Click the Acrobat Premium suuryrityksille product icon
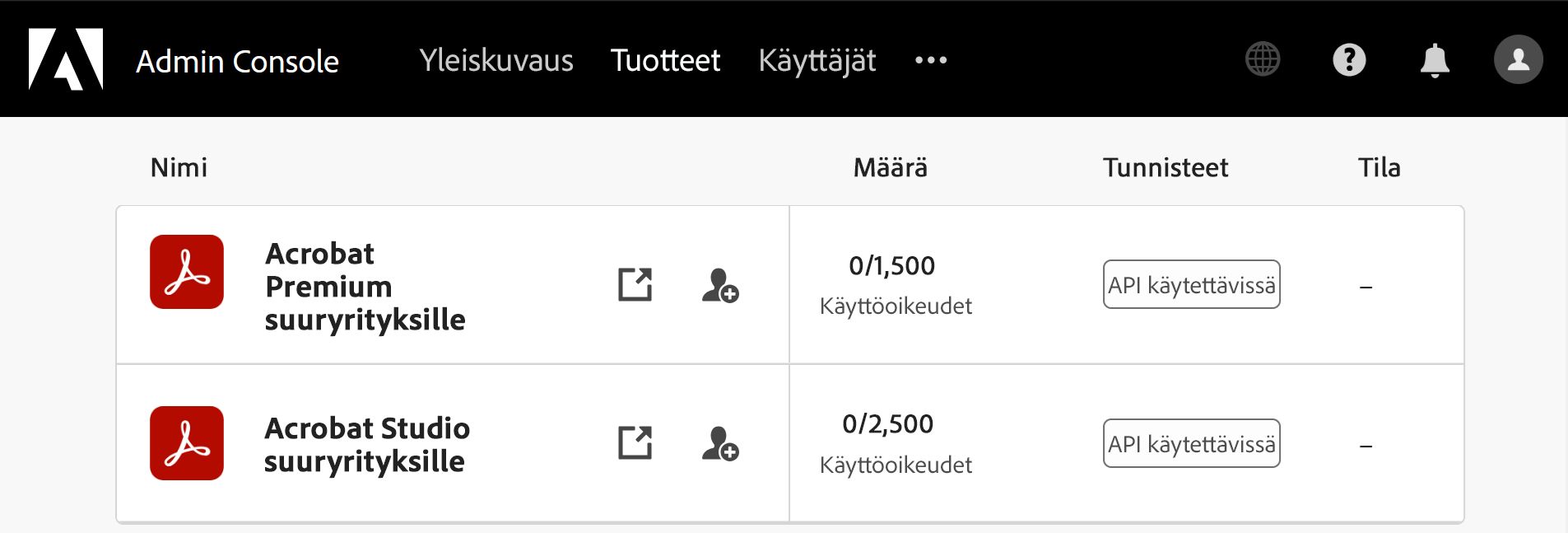 click(186, 271)
